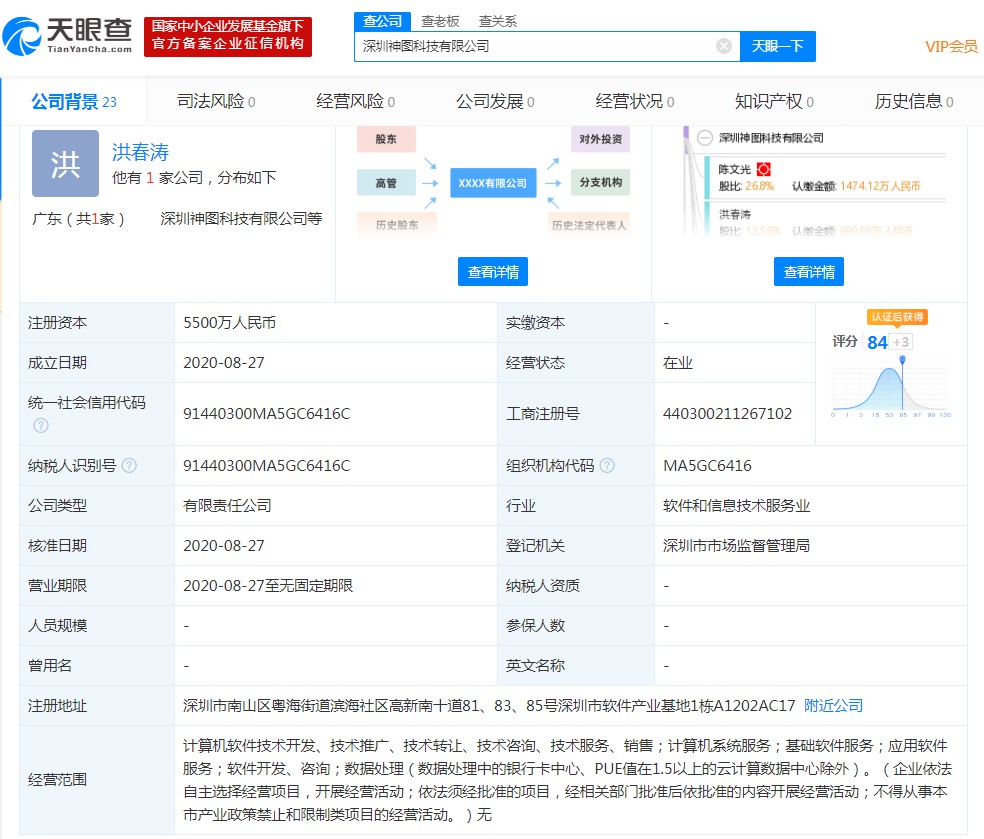This screenshot has height=839, width=984.
Task: Click the 分支机构 box in the diagram
Action: click(x=600, y=183)
